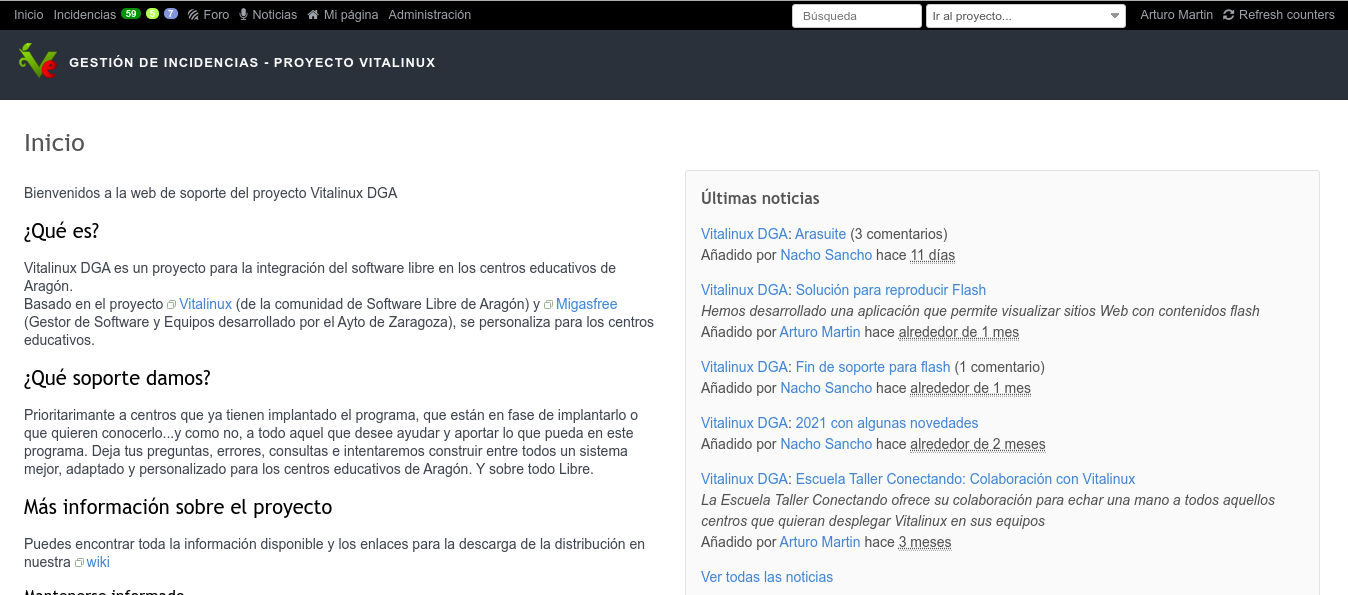Go to Mi página

coord(343,15)
